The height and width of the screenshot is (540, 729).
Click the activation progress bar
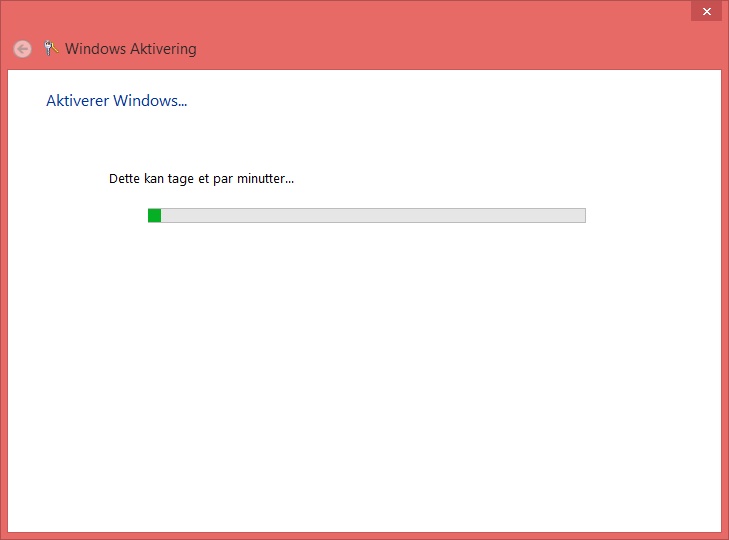(366, 215)
